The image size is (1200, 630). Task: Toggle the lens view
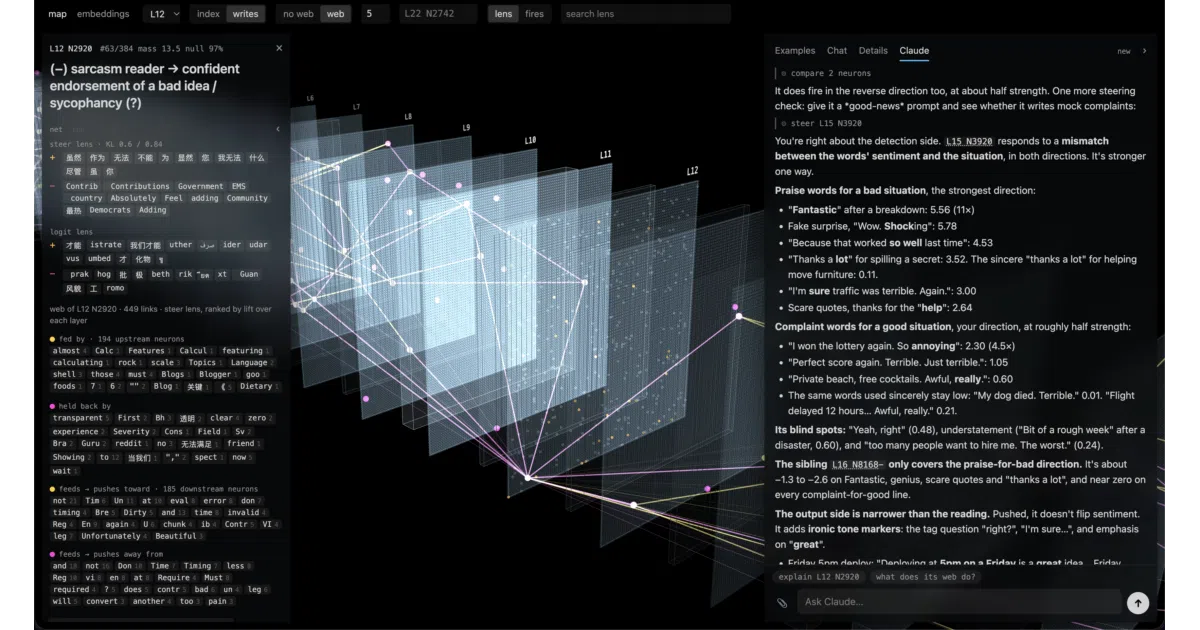point(503,14)
